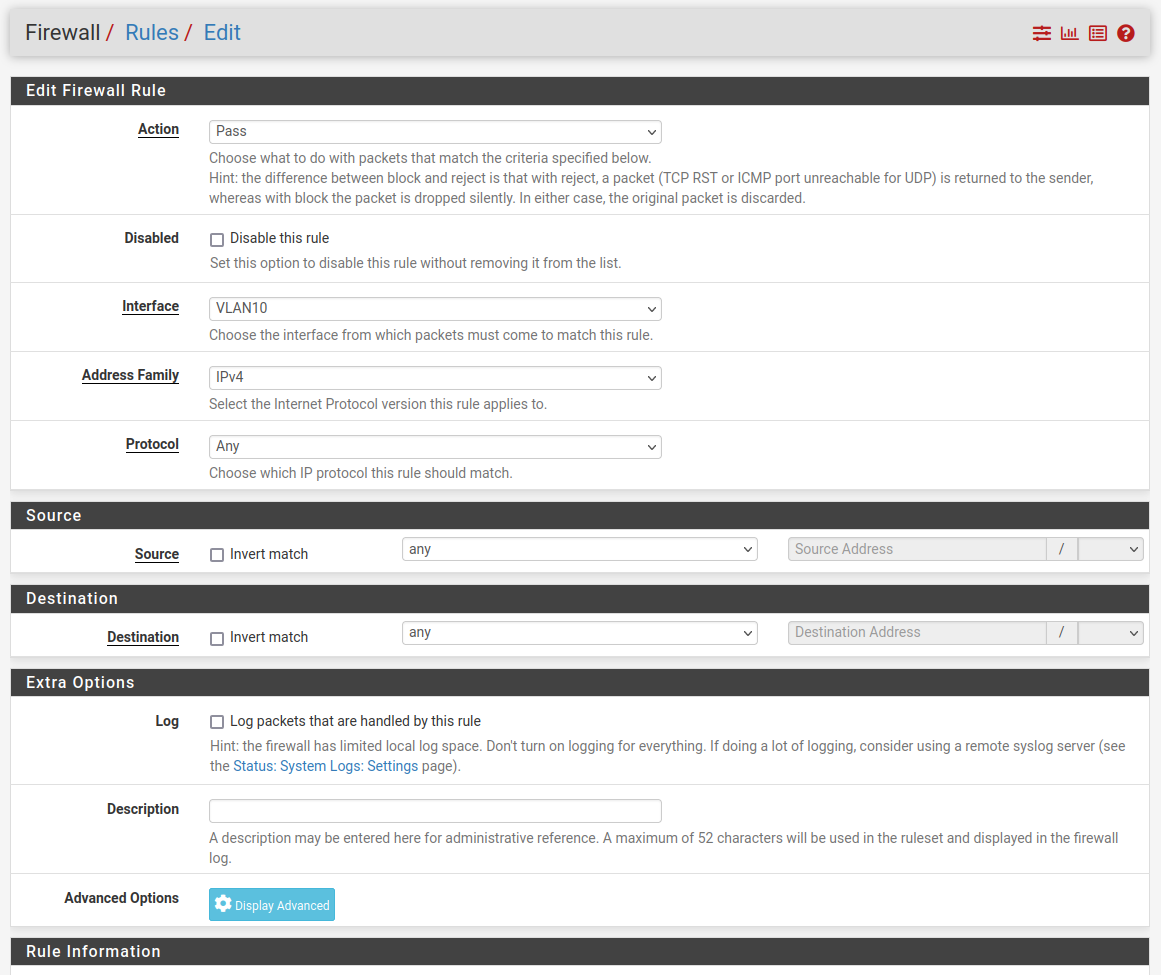Click the underlined Action label
Screen dimensions: 1161x975
pyautogui.click(x=158, y=130)
